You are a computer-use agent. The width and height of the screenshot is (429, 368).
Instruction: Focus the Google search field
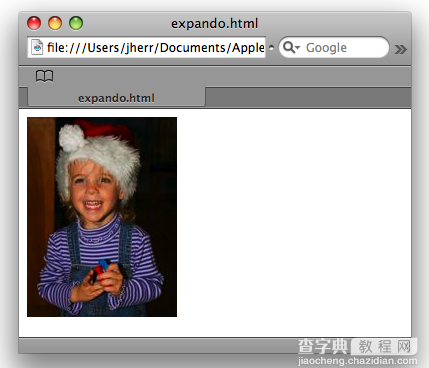tap(334, 47)
